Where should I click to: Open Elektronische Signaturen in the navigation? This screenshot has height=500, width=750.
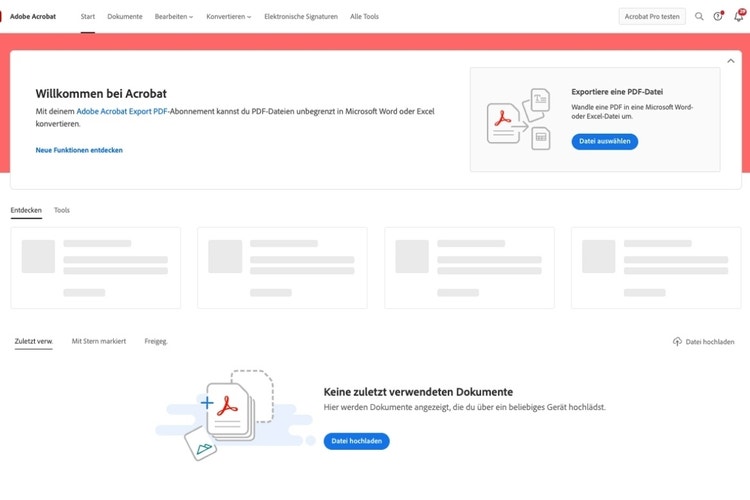pos(301,16)
